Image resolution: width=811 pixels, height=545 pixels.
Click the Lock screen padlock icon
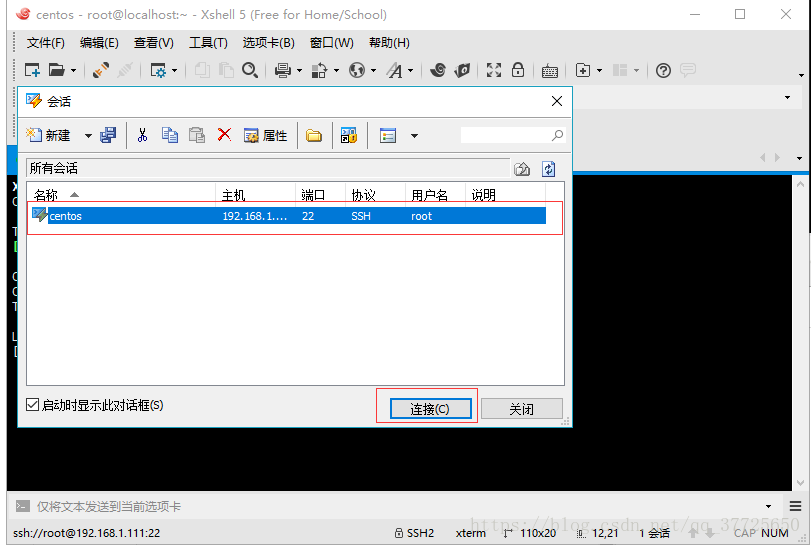point(518,70)
